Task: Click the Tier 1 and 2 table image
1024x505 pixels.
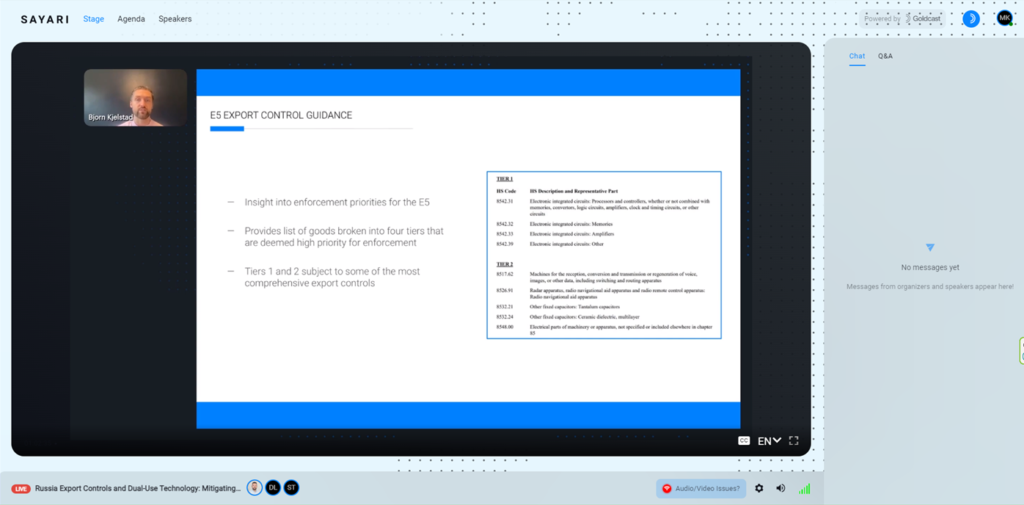Action: click(604, 255)
